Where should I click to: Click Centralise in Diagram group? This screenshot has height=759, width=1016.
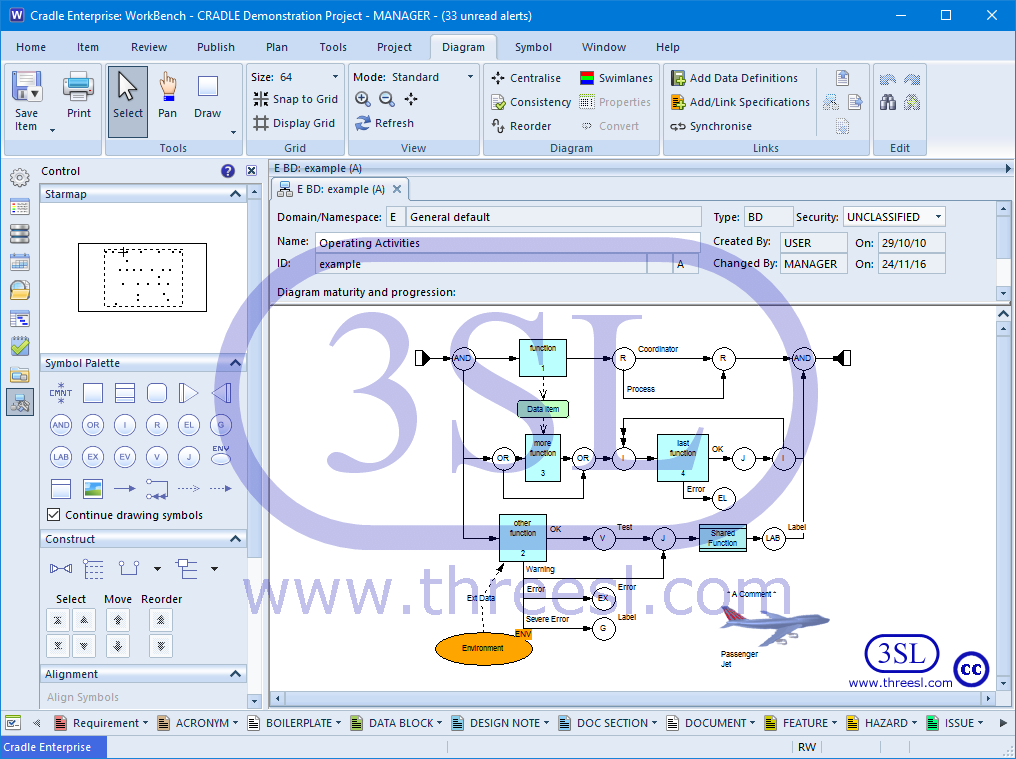point(526,78)
